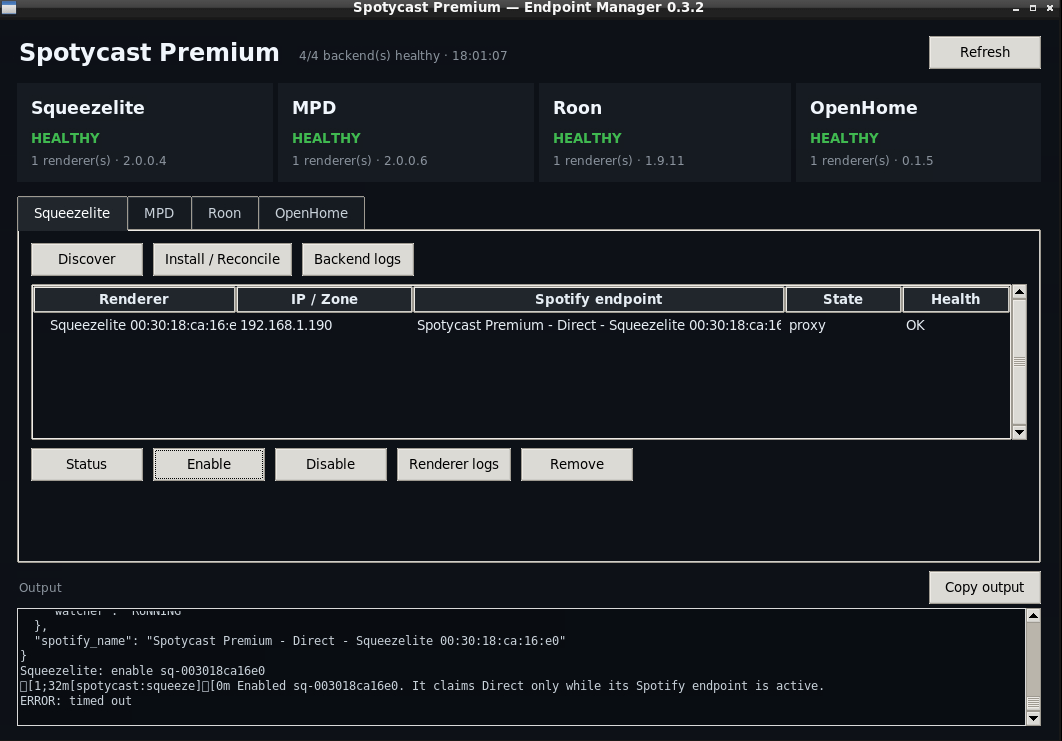Switch to the MPD tab
The width and height of the screenshot is (1062, 741).
click(x=159, y=213)
